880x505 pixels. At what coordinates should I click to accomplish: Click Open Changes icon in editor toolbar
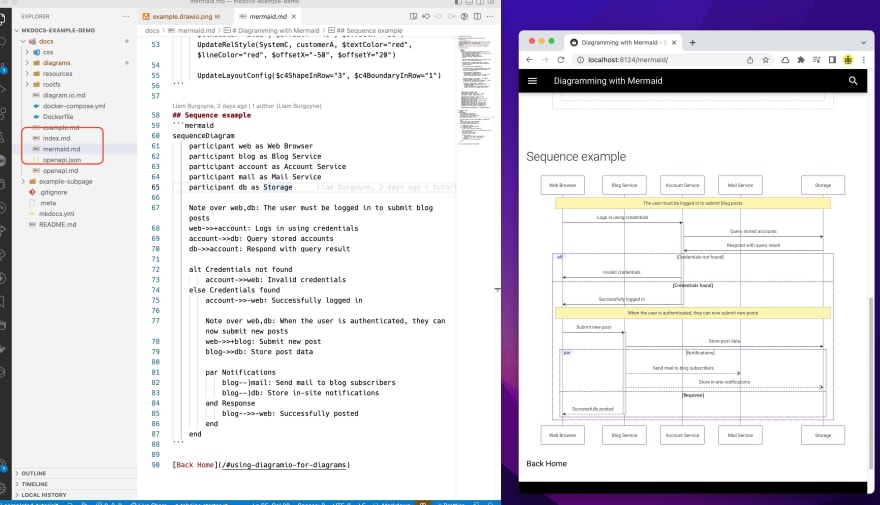pos(426,16)
